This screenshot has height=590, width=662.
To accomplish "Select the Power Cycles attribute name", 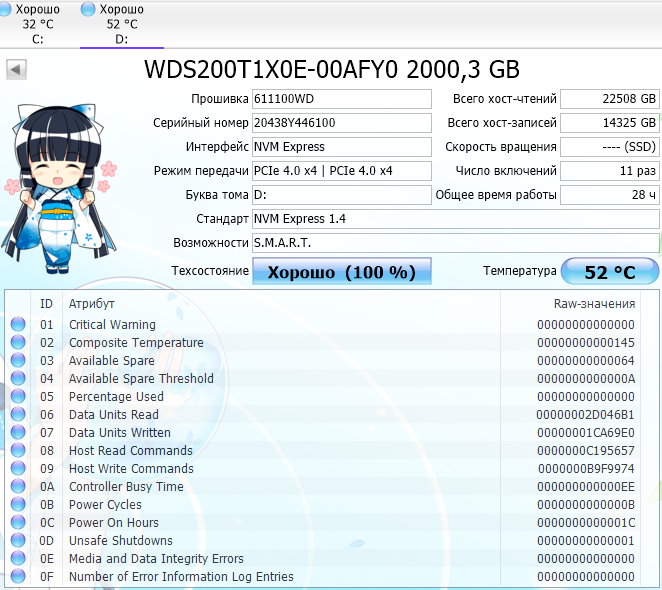I will click(105, 504).
